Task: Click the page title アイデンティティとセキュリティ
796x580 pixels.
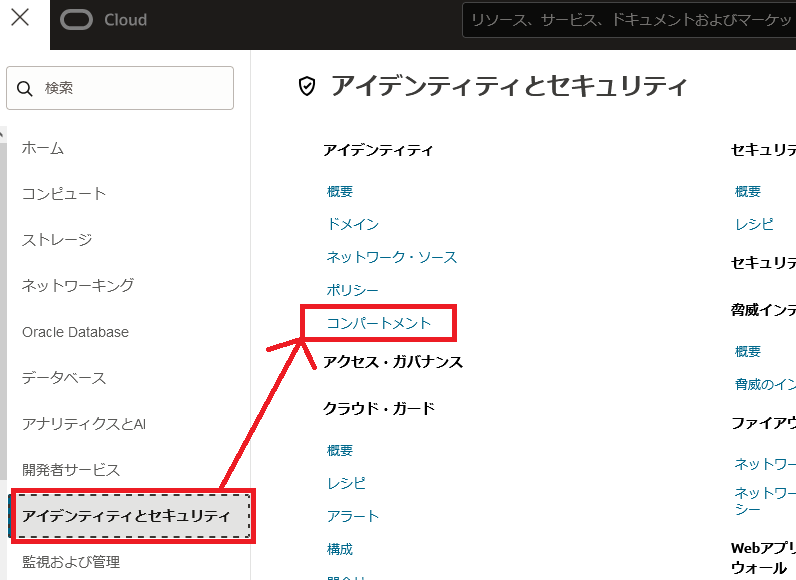Action: (509, 86)
